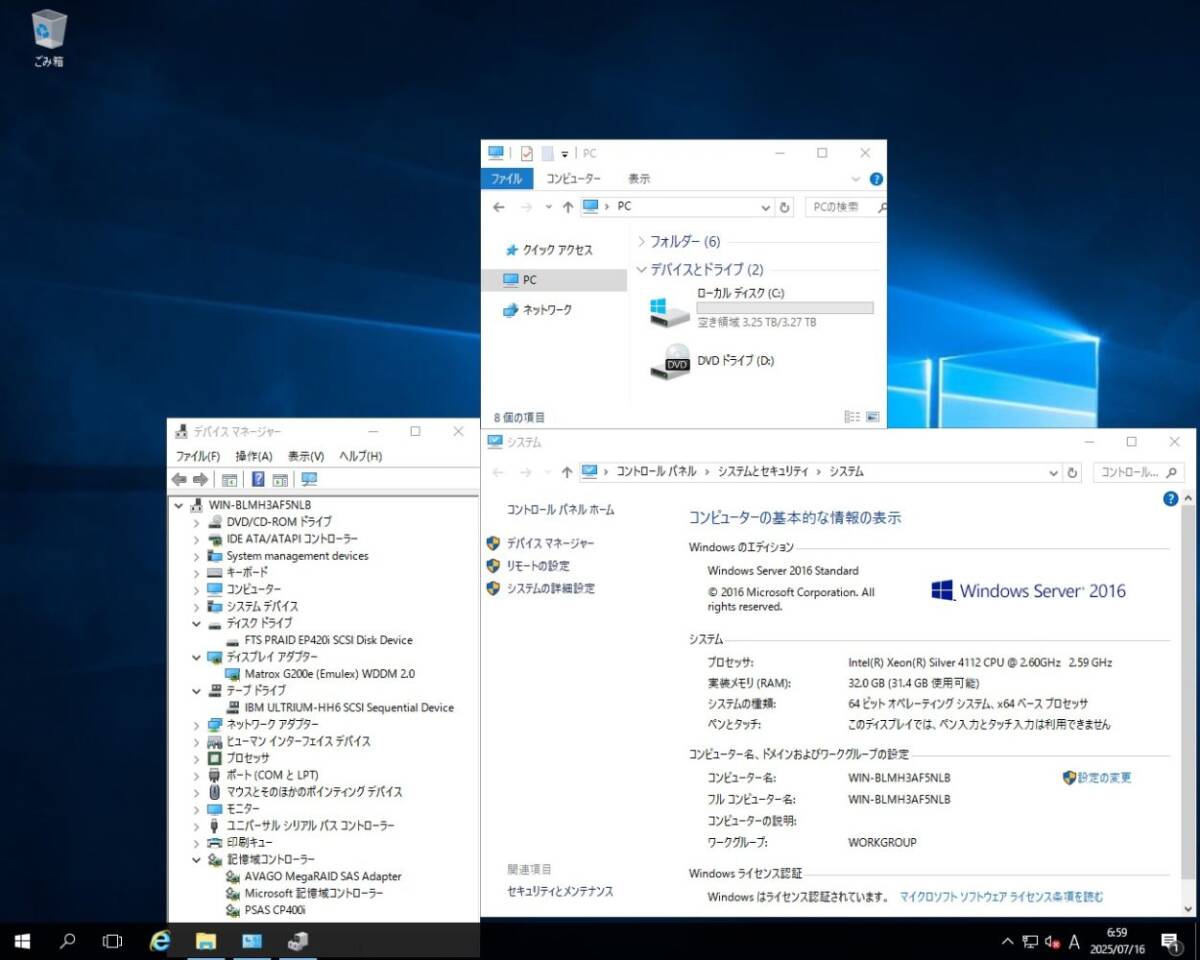Open the Explorer address bar history dropdown
The width and height of the screenshot is (1200, 960).
coord(766,207)
